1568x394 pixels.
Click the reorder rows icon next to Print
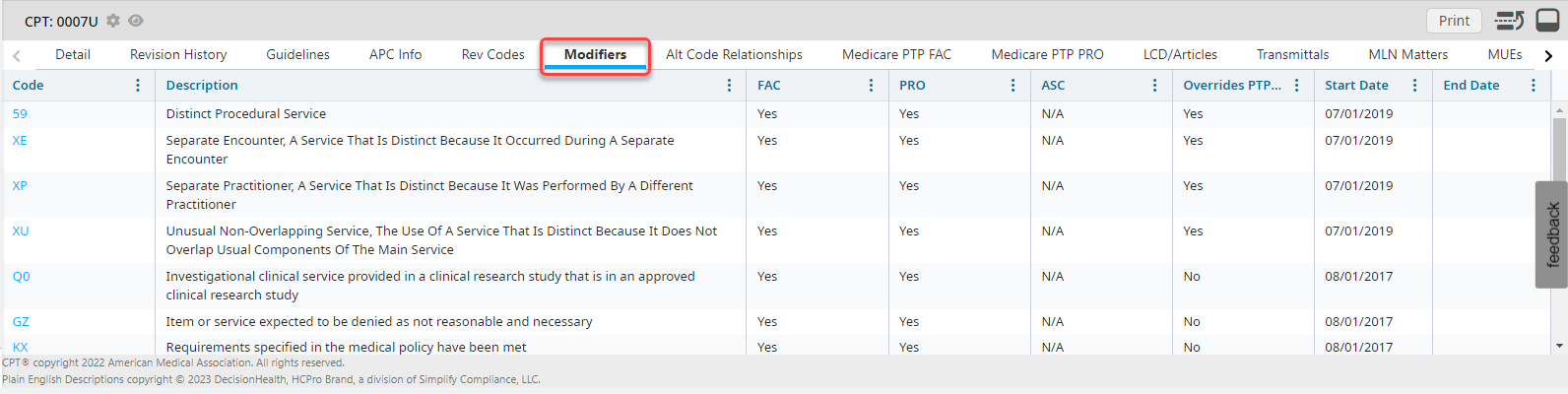point(1509,21)
